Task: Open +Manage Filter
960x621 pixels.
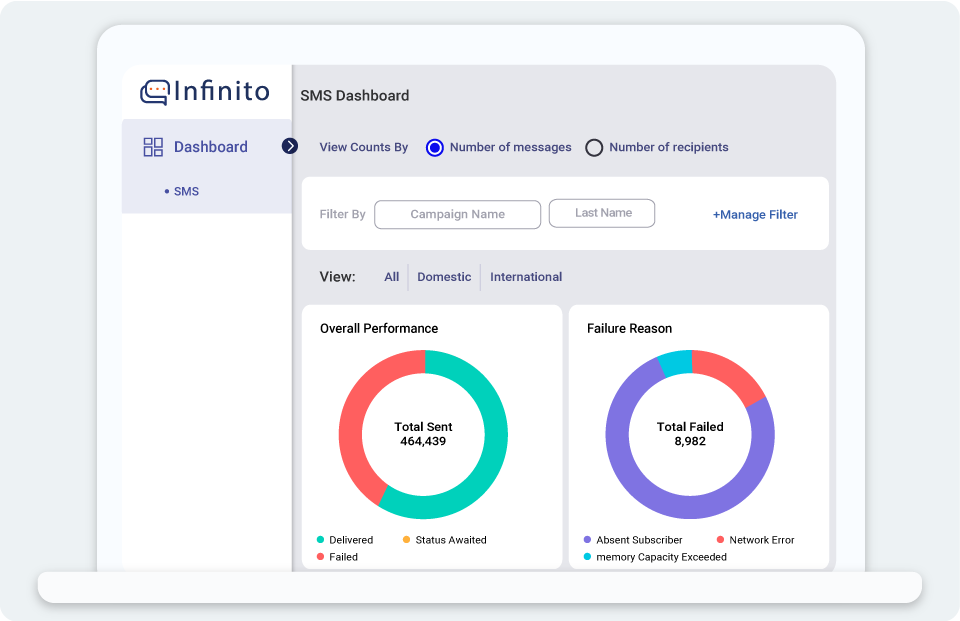Action: click(755, 214)
